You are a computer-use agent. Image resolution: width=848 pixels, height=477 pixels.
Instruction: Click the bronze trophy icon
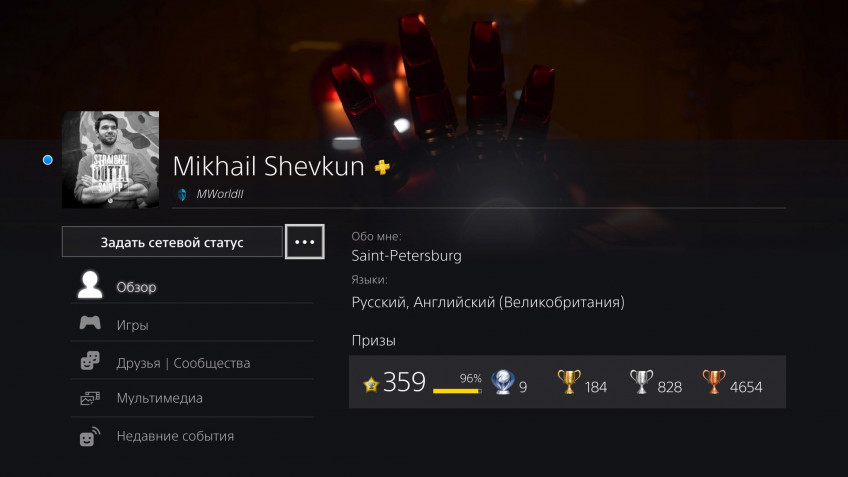tap(713, 382)
